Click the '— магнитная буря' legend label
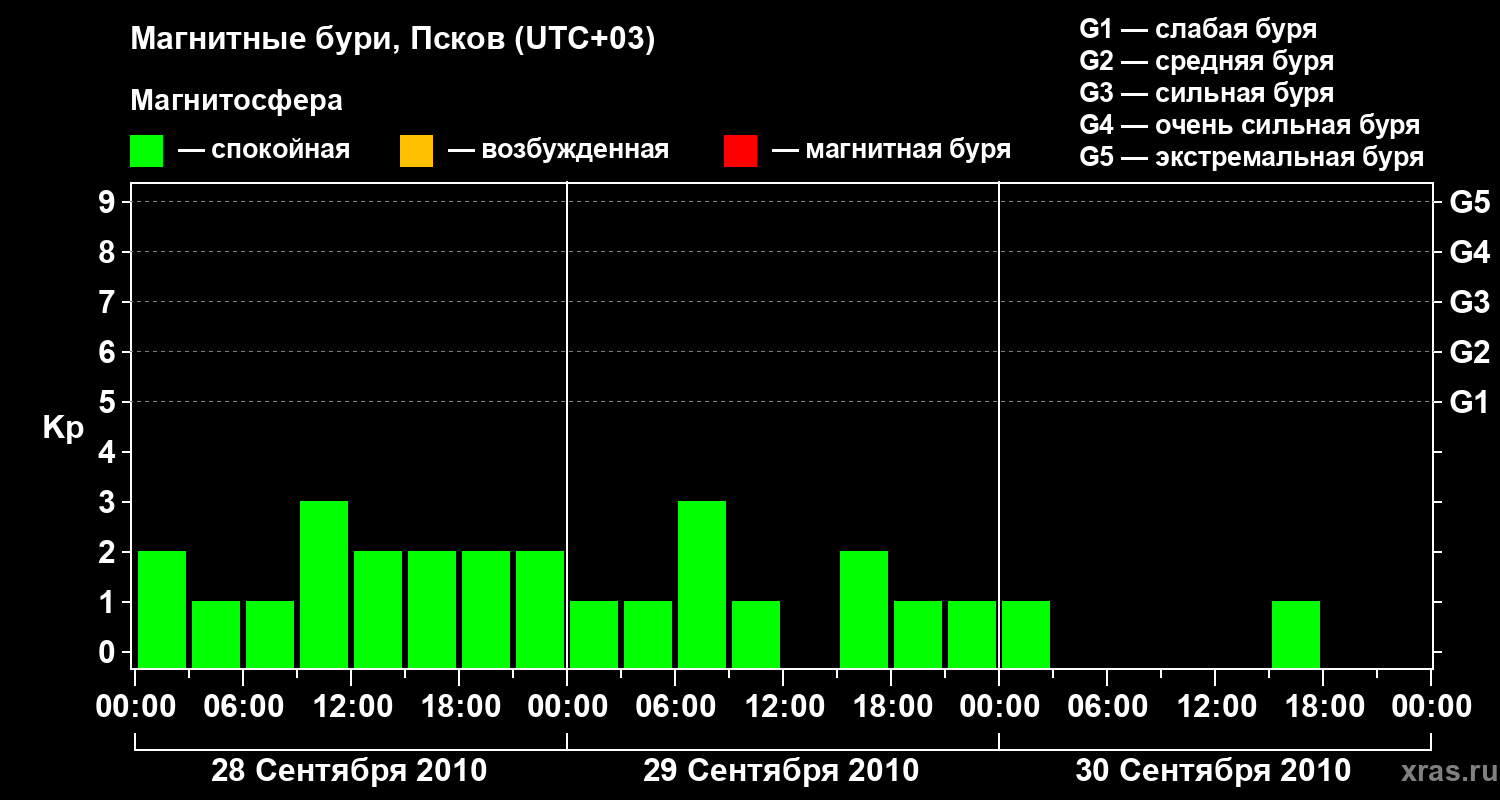 892,151
